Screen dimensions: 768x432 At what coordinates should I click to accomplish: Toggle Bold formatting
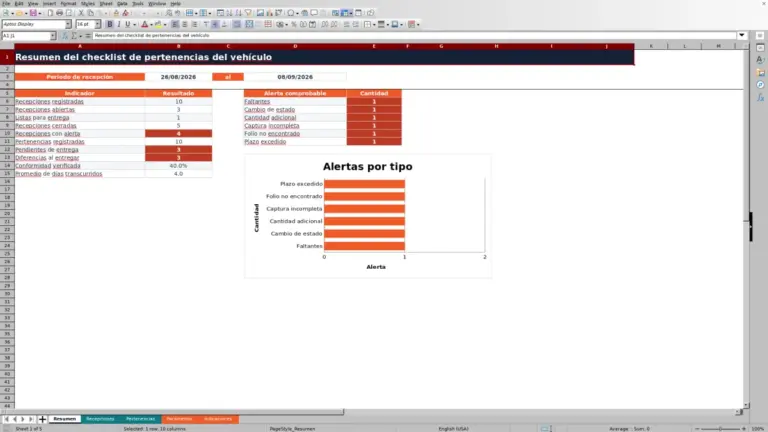pos(110,24)
